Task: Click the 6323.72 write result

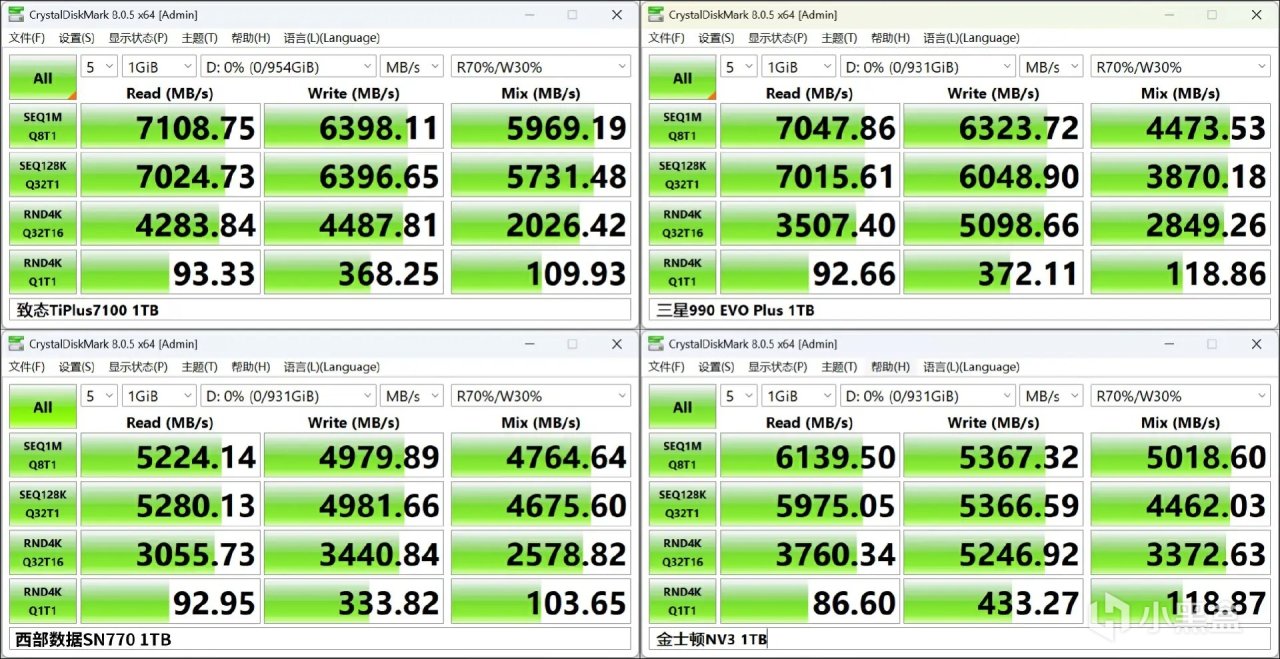Action: 994,126
